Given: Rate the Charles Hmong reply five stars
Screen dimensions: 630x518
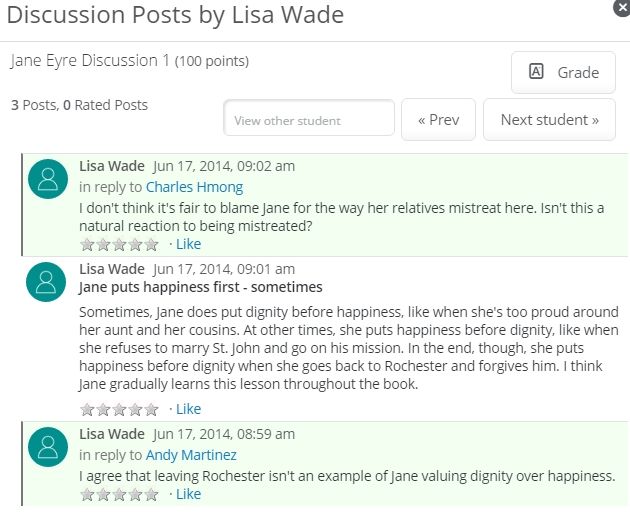Looking at the screenshot, I should [x=151, y=244].
